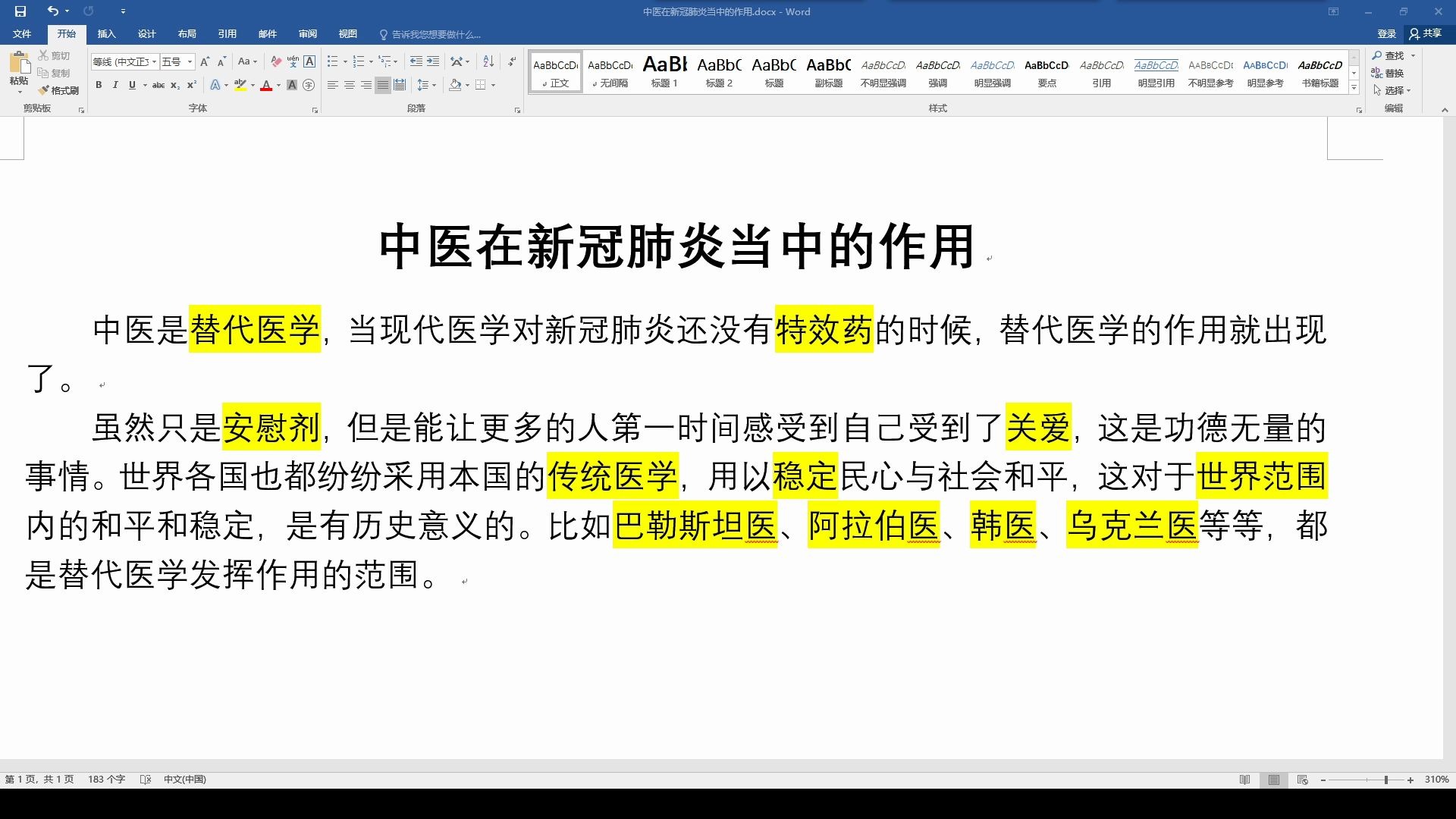Open the 审阅 ribbon tab
This screenshot has width=1456, height=819.
click(x=307, y=33)
